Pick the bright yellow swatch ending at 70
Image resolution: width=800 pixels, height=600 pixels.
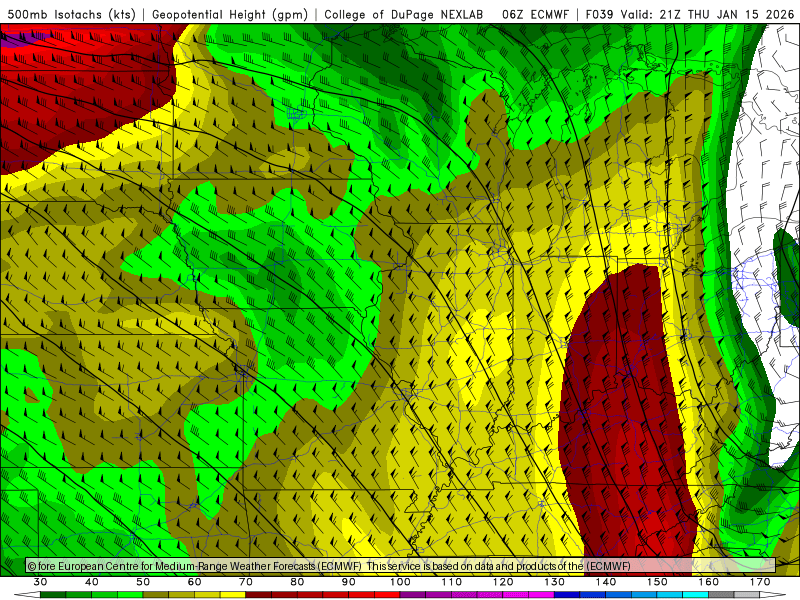click(x=233, y=595)
